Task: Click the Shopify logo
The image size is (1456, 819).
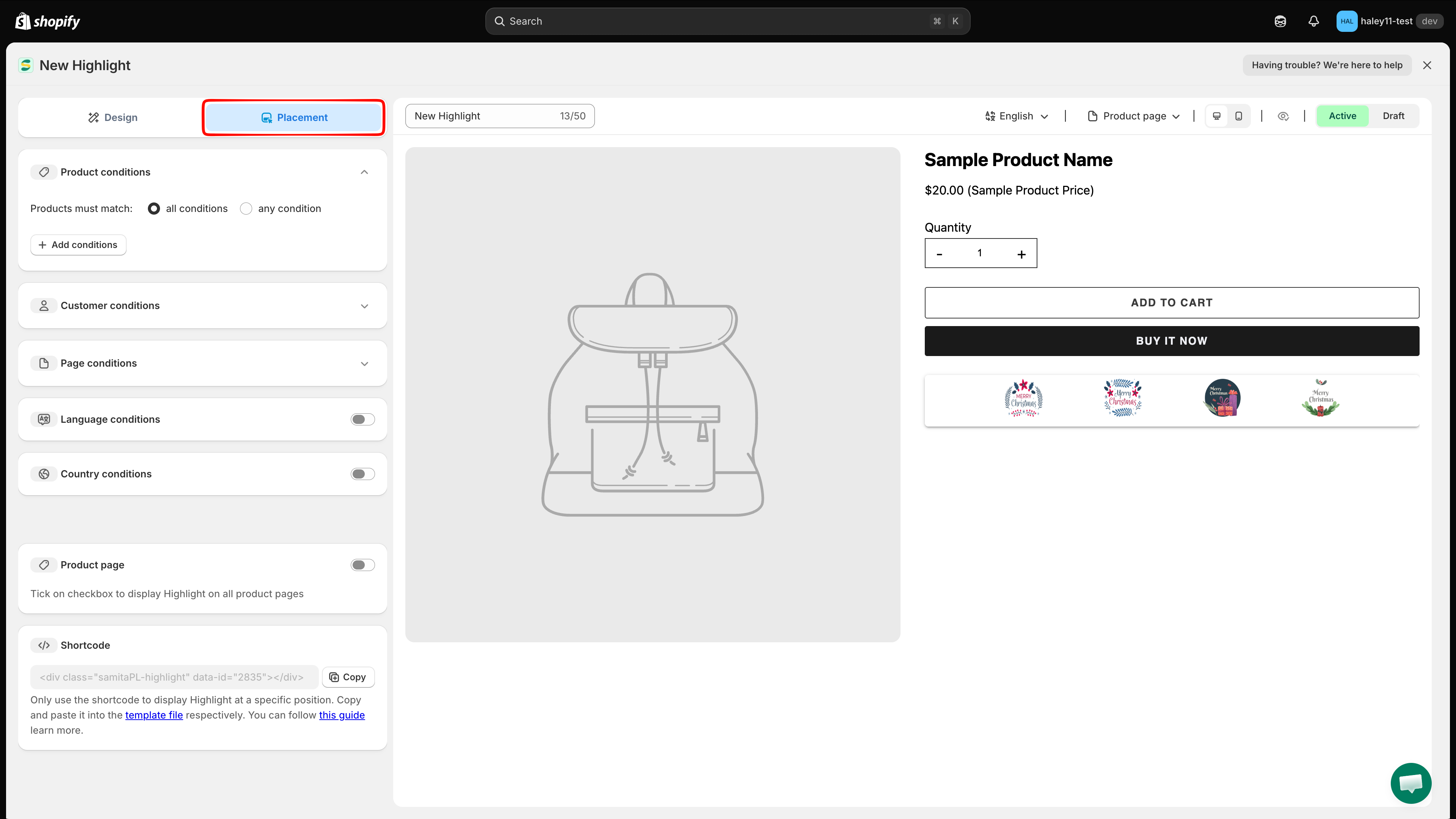Action: 47,22
